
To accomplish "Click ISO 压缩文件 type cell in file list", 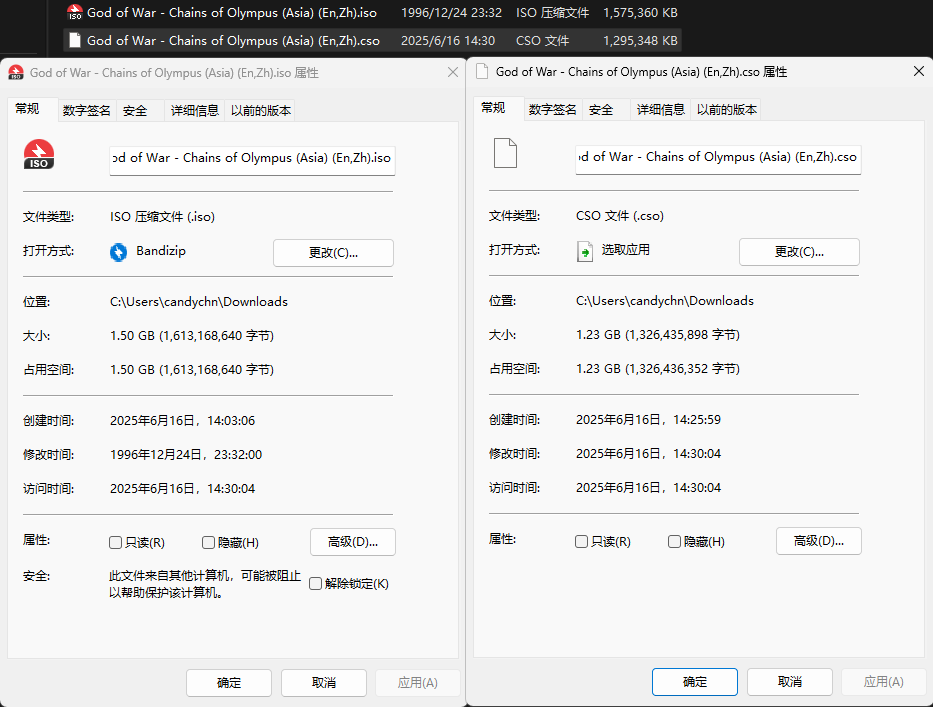I will coord(552,12).
